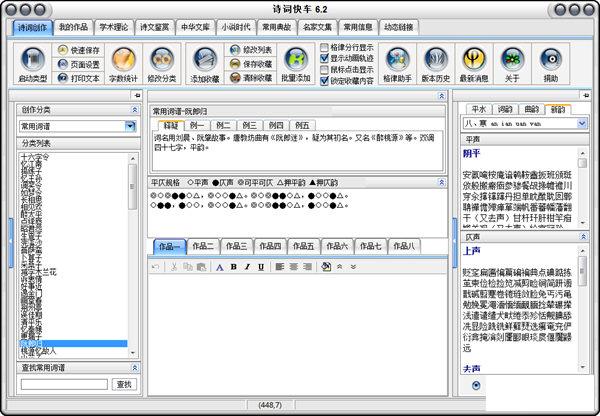Viewport: 600px width, 416px height.
Task: Click 添加收藏 add favorite icon
Action: (x=205, y=64)
